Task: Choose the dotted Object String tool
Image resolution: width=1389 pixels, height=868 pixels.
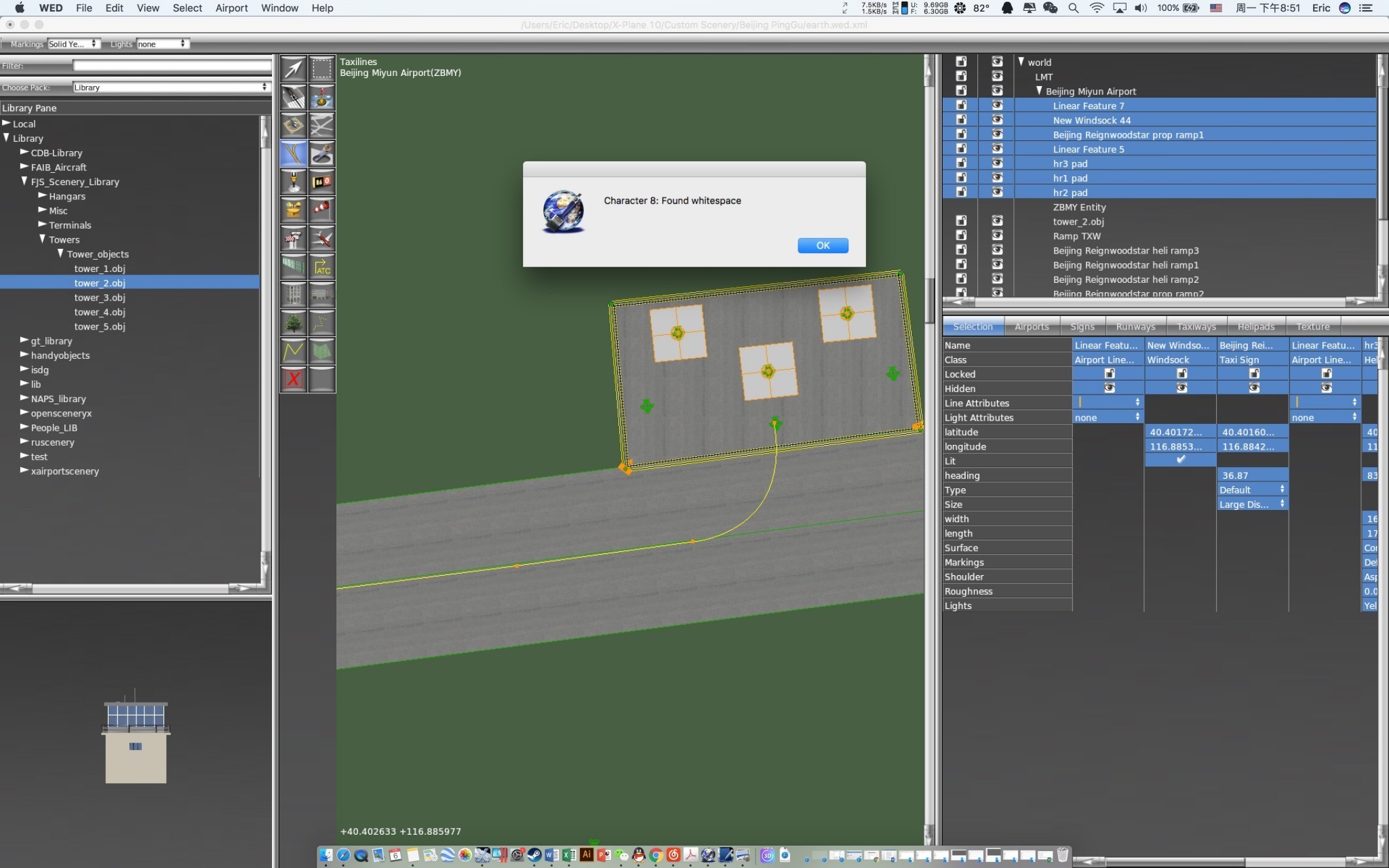Action: 321,323
